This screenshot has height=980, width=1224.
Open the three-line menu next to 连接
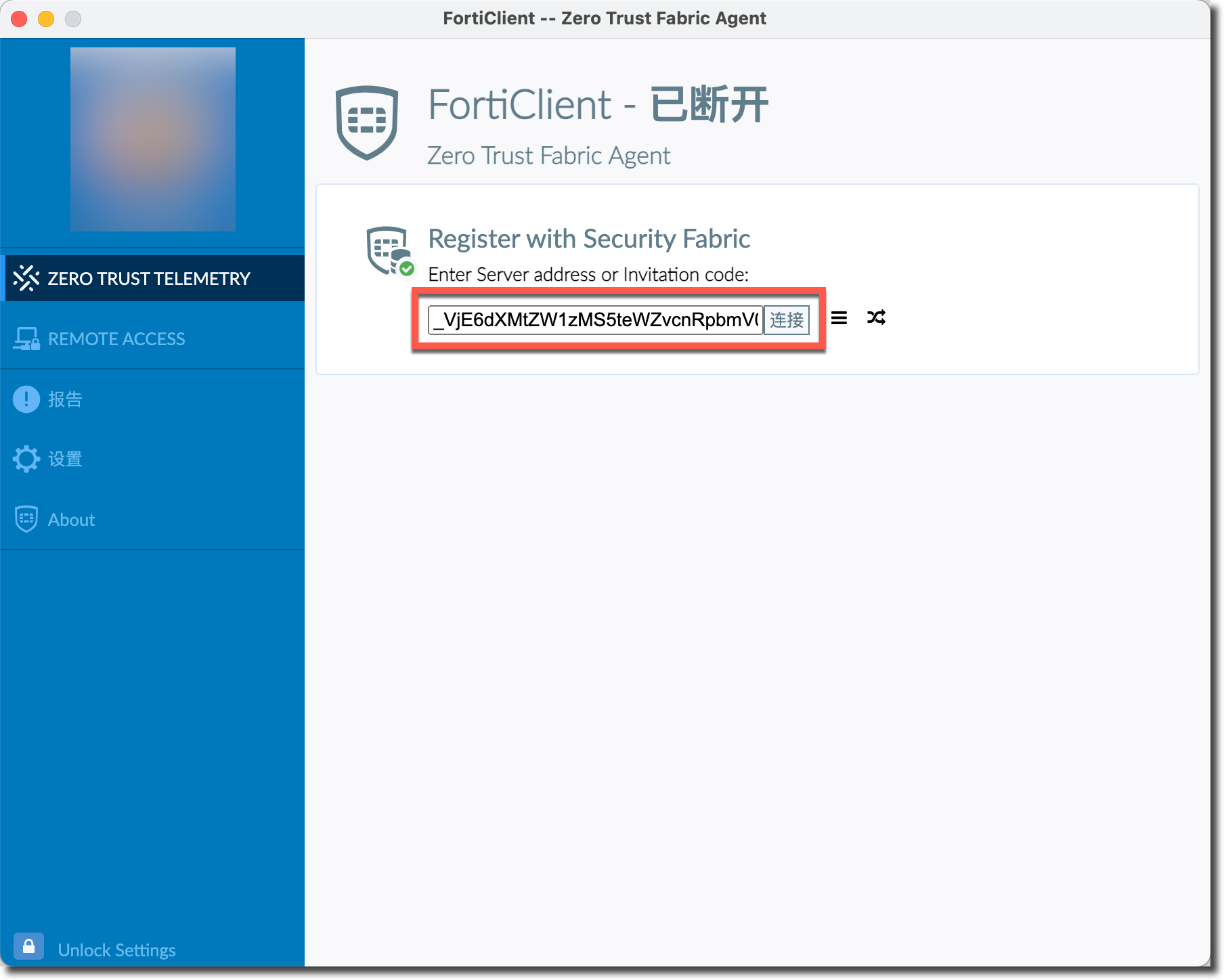(839, 317)
